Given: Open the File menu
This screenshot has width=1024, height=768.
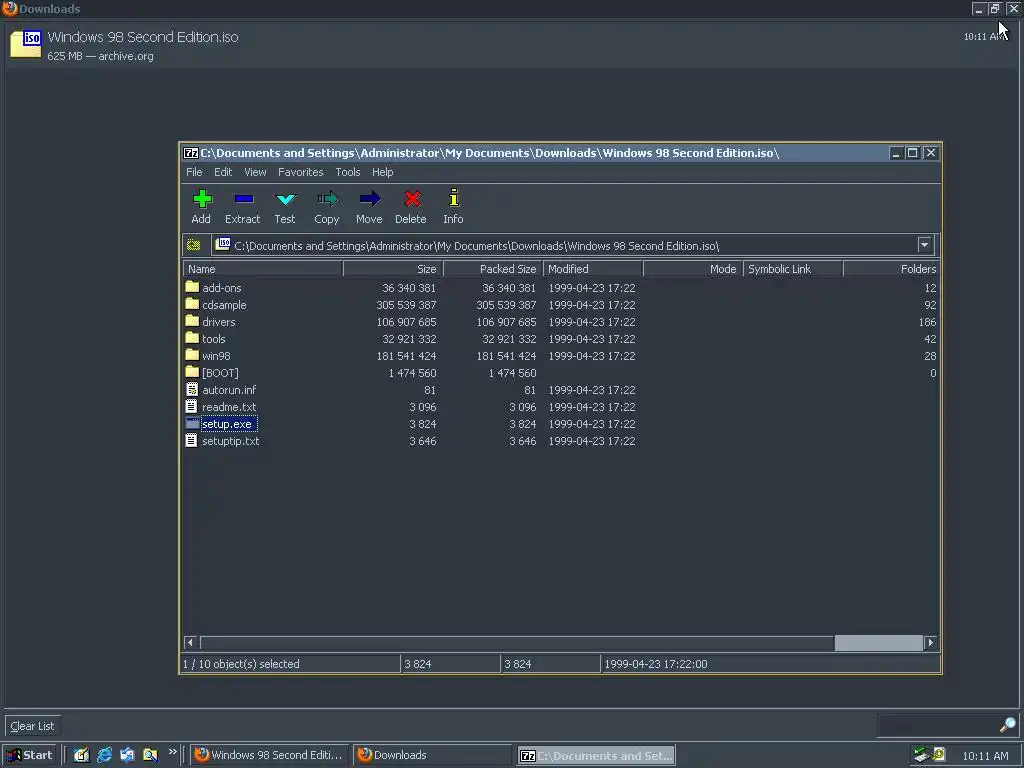Looking at the screenshot, I should [x=194, y=172].
